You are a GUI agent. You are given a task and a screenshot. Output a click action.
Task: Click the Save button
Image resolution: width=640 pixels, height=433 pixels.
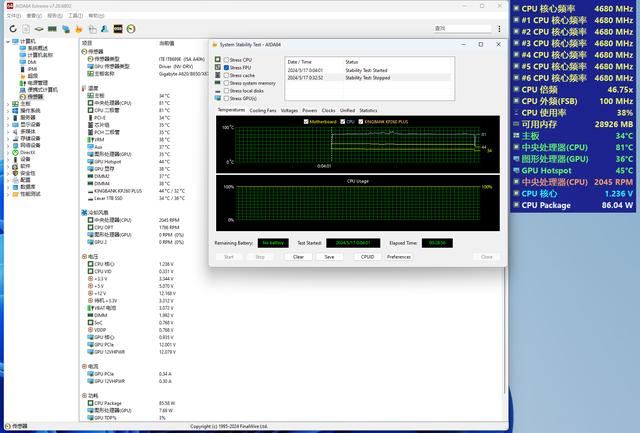(x=329, y=257)
